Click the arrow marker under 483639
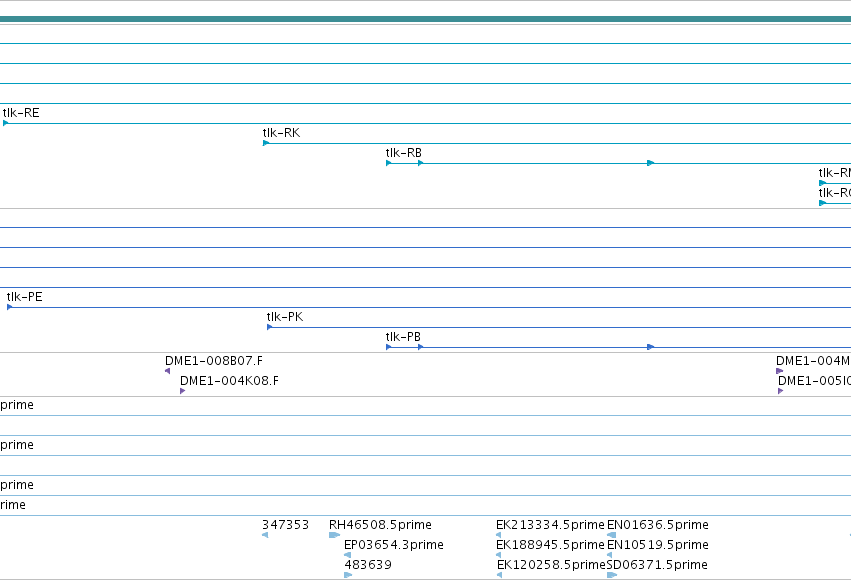The height and width of the screenshot is (580, 851). coord(348,575)
